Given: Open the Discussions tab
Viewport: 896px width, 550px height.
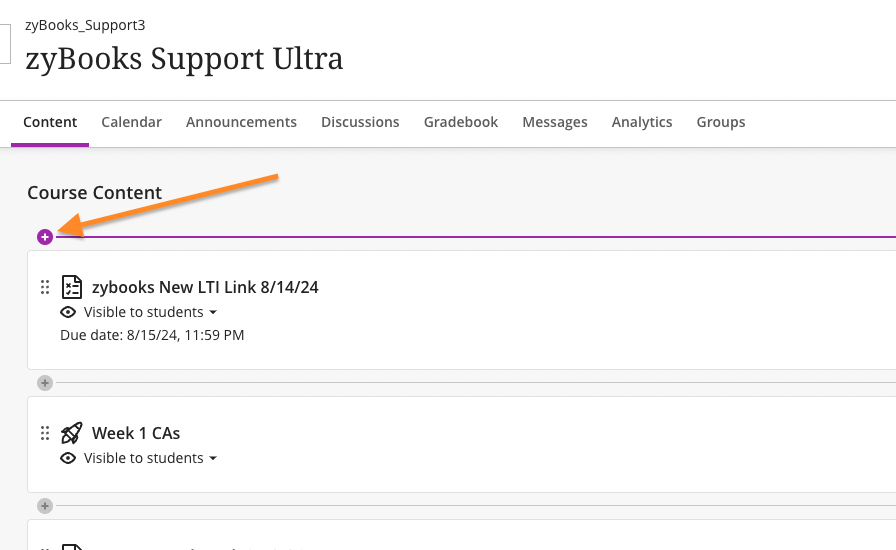Looking at the screenshot, I should click(x=360, y=122).
